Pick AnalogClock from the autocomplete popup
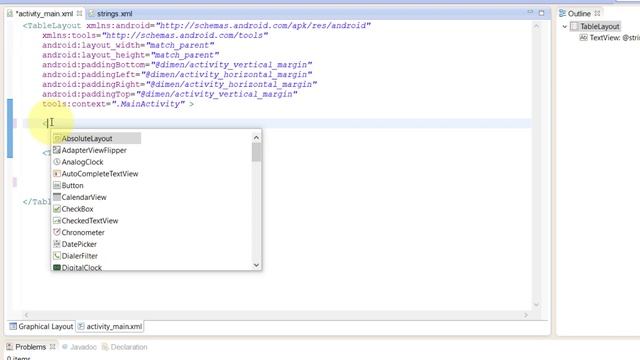This screenshot has width=640, height=360. 82,162
